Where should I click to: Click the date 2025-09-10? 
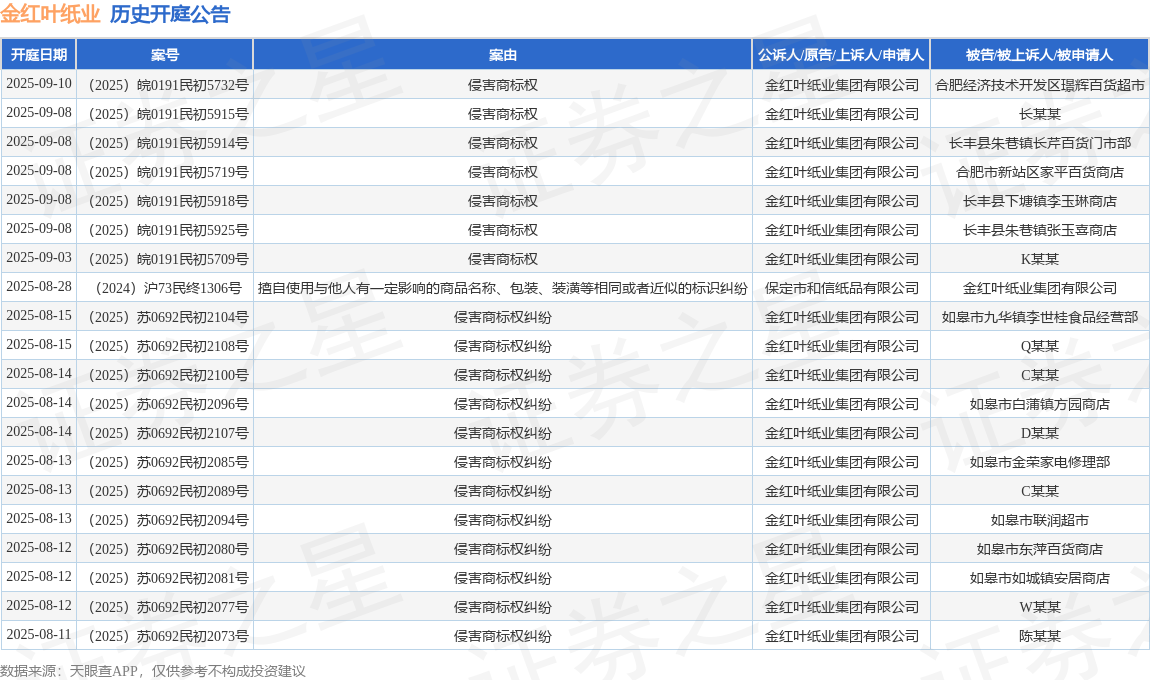click(x=39, y=84)
